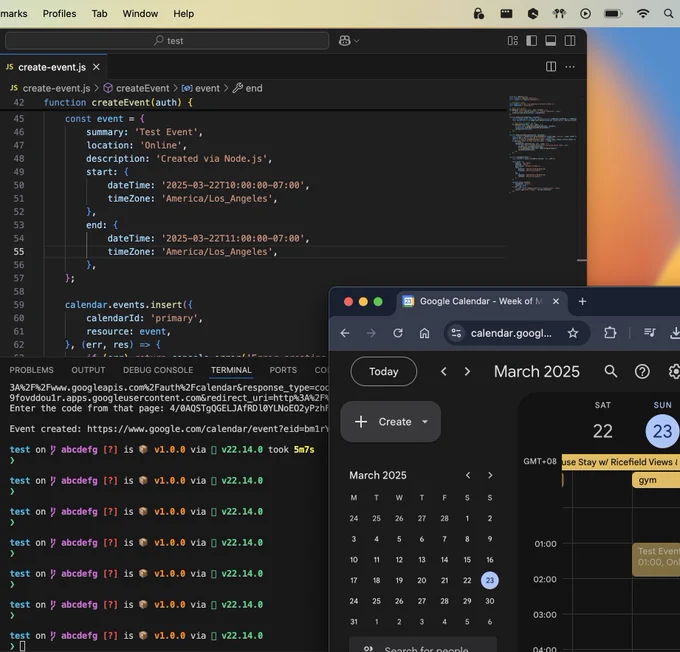Viewport: 680px width, 652px height.
Task: Click battery icon in menu bar
Action: click(613, 13)
